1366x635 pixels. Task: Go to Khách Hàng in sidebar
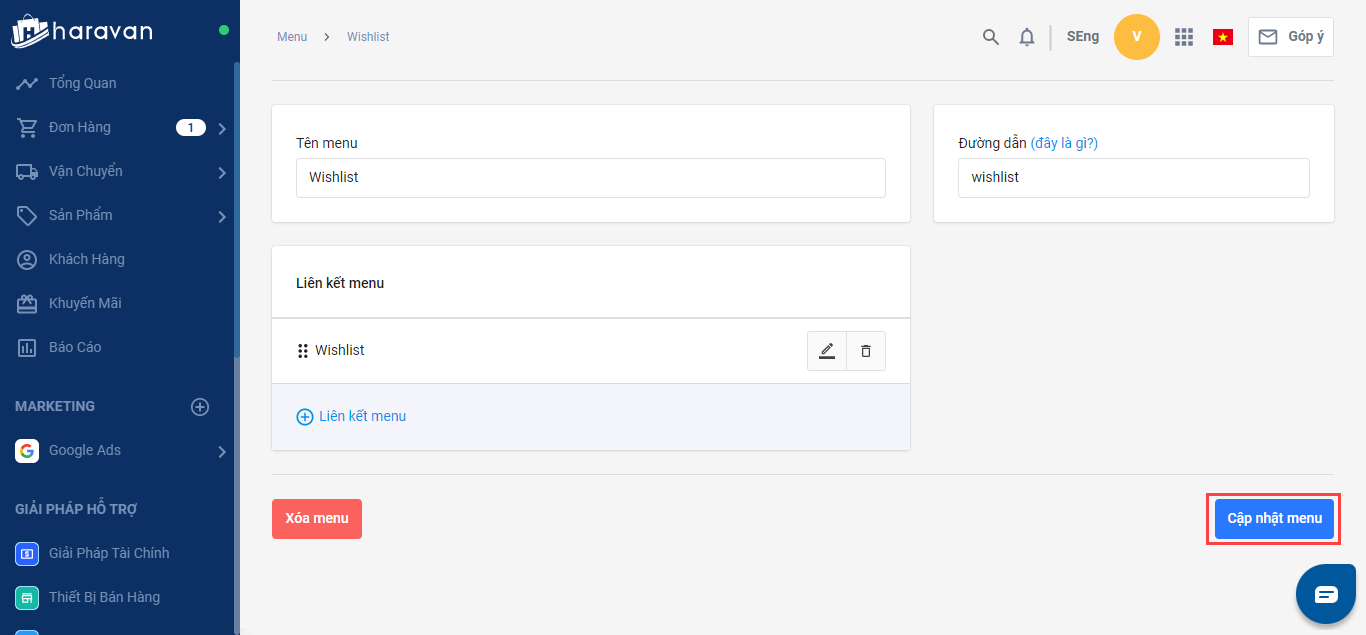(86, 259)
